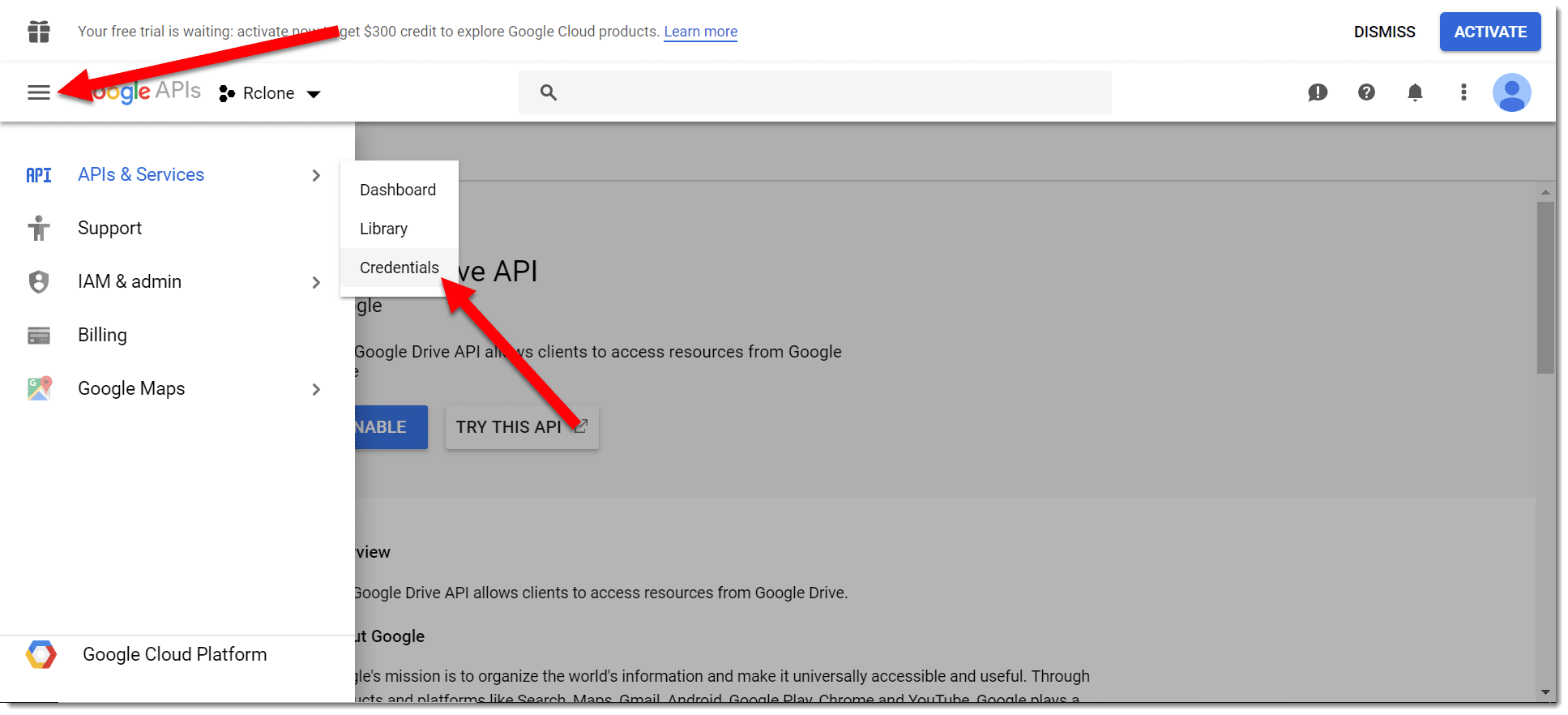Click the Billing card icon
Screen dimensions: 1568x715
click(x=39, y=336)
